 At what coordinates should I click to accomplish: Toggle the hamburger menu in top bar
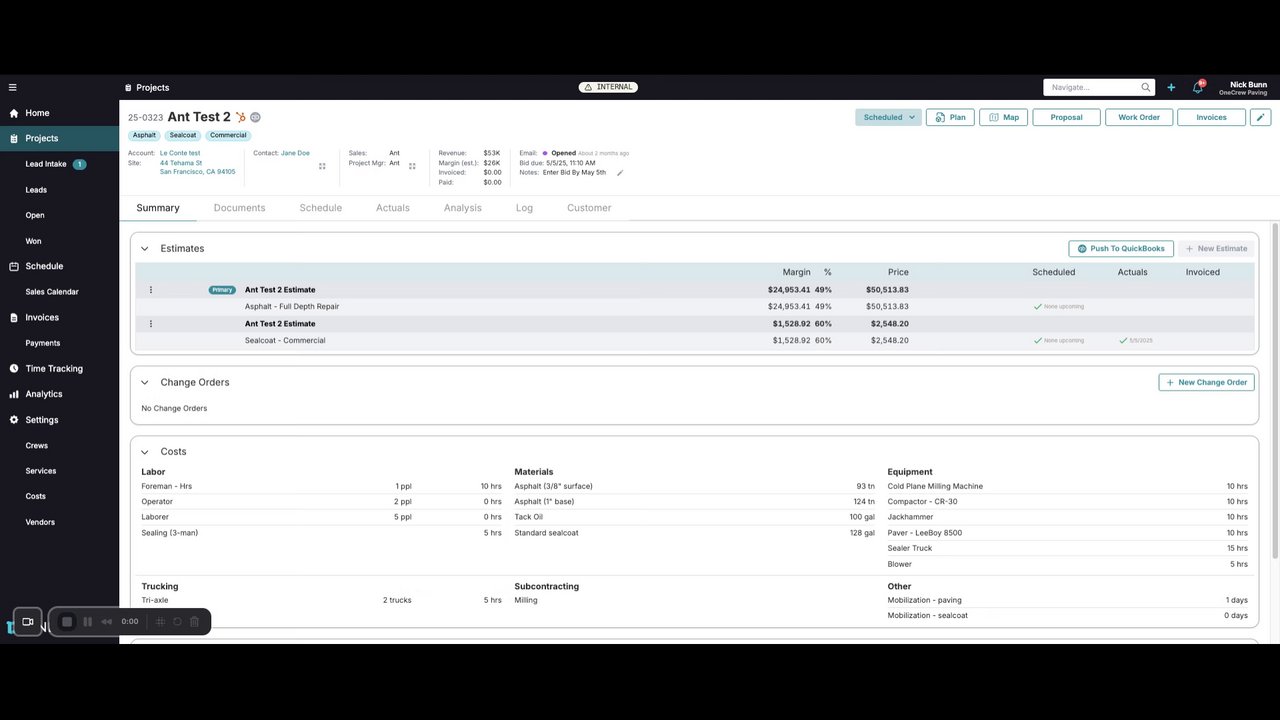[x=13, y=87]
